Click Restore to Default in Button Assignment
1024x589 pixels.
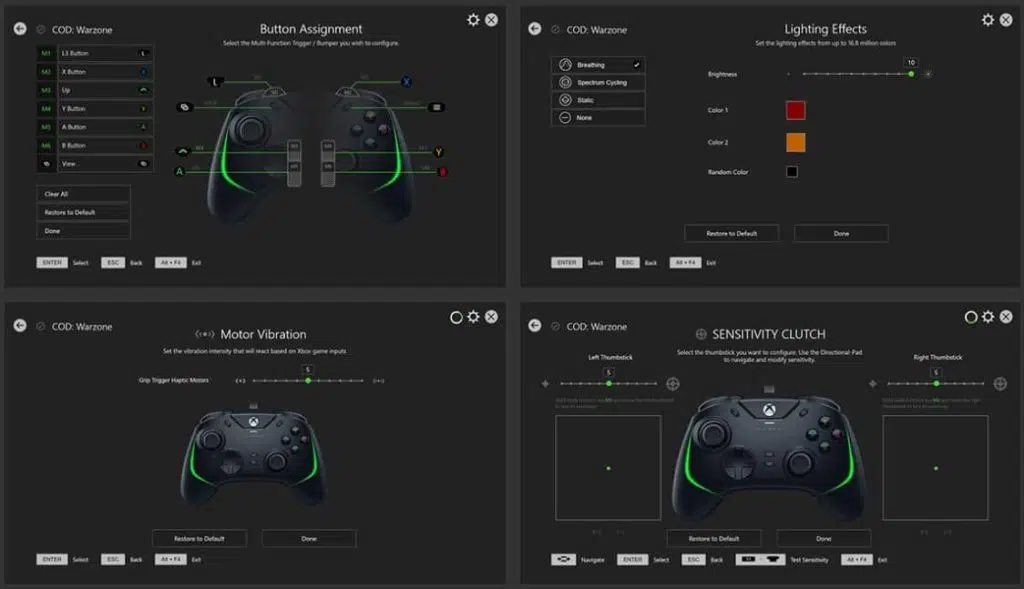tap(84, 212)
